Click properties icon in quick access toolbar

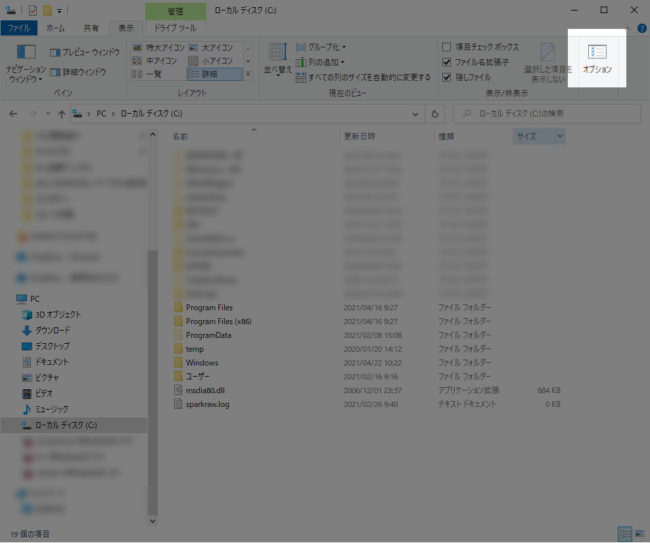pyautogui.click(x=33, y=10)
